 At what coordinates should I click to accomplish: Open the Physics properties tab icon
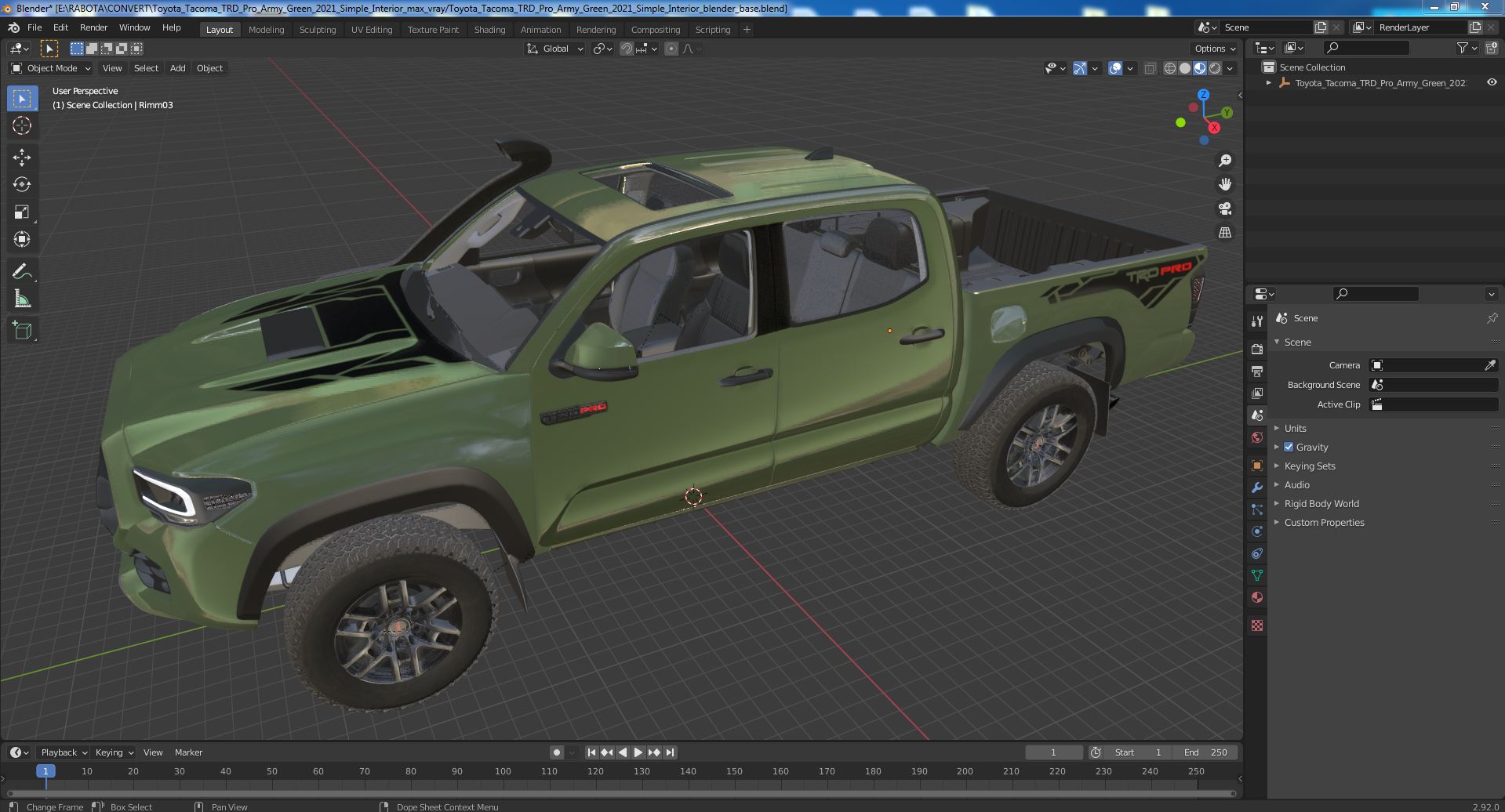(x=1257, y=531)
